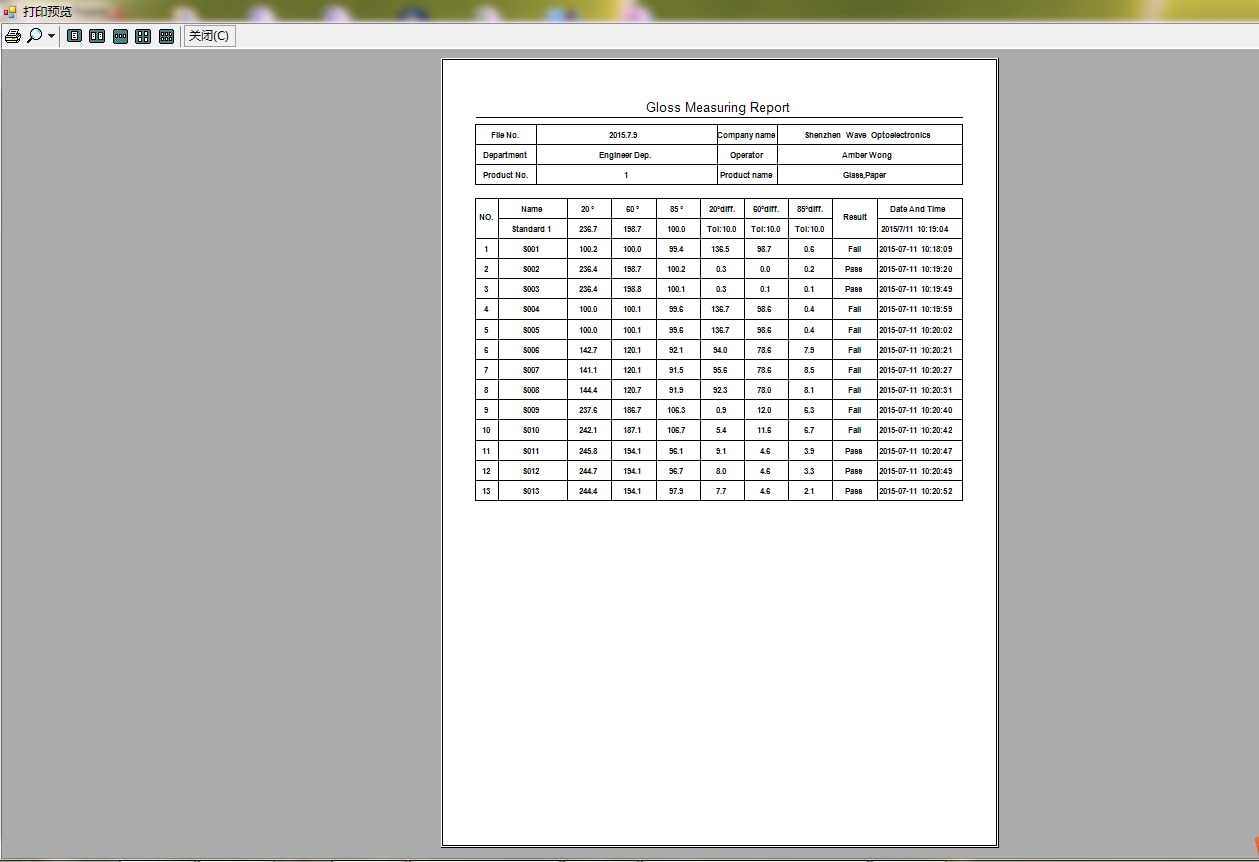
Task: Click the Result column header
Action: pyautogui.click(x=855, y=217)
